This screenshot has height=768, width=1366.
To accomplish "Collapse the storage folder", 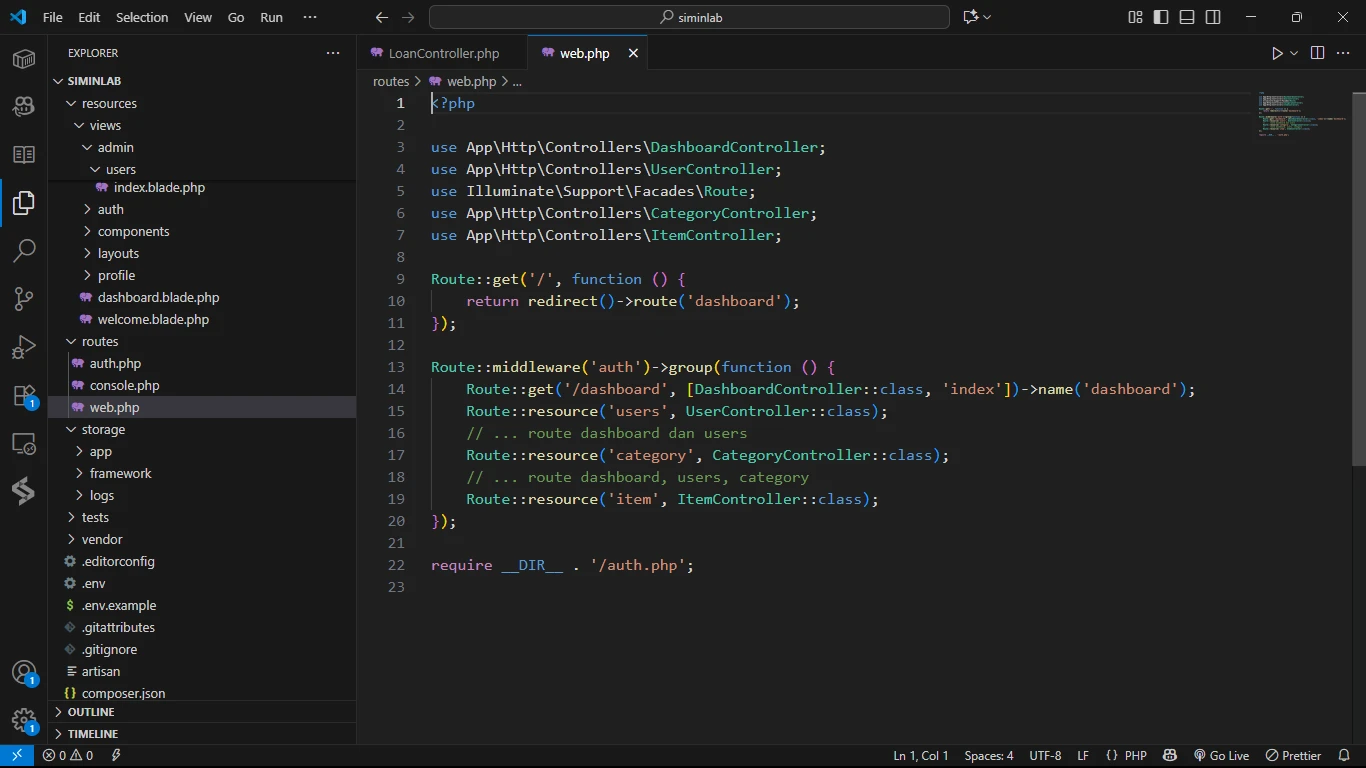I will [103, 429].
